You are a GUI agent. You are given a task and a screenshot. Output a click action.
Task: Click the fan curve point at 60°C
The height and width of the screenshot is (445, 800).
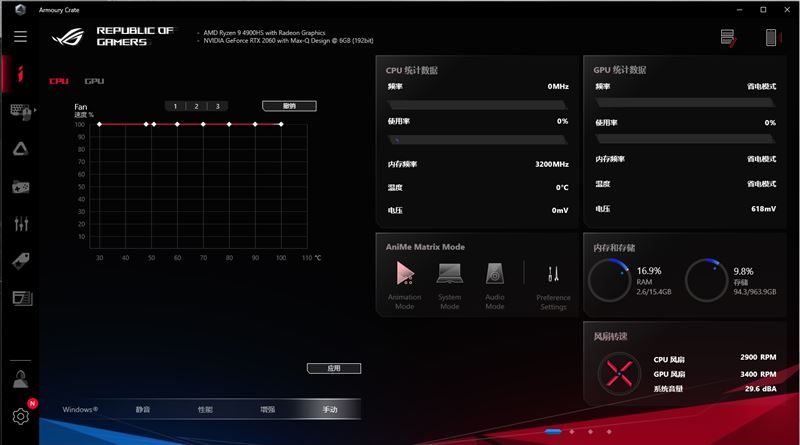click(178, 124)
